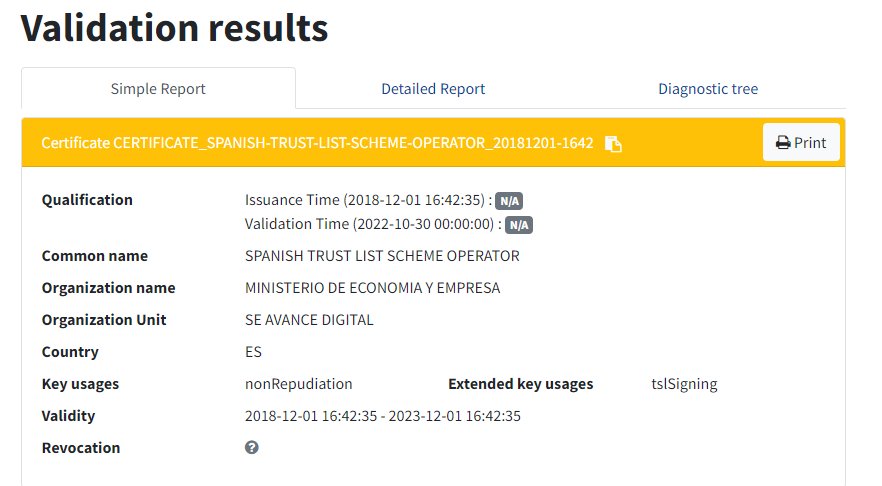Click the Validation results heading

175,29
